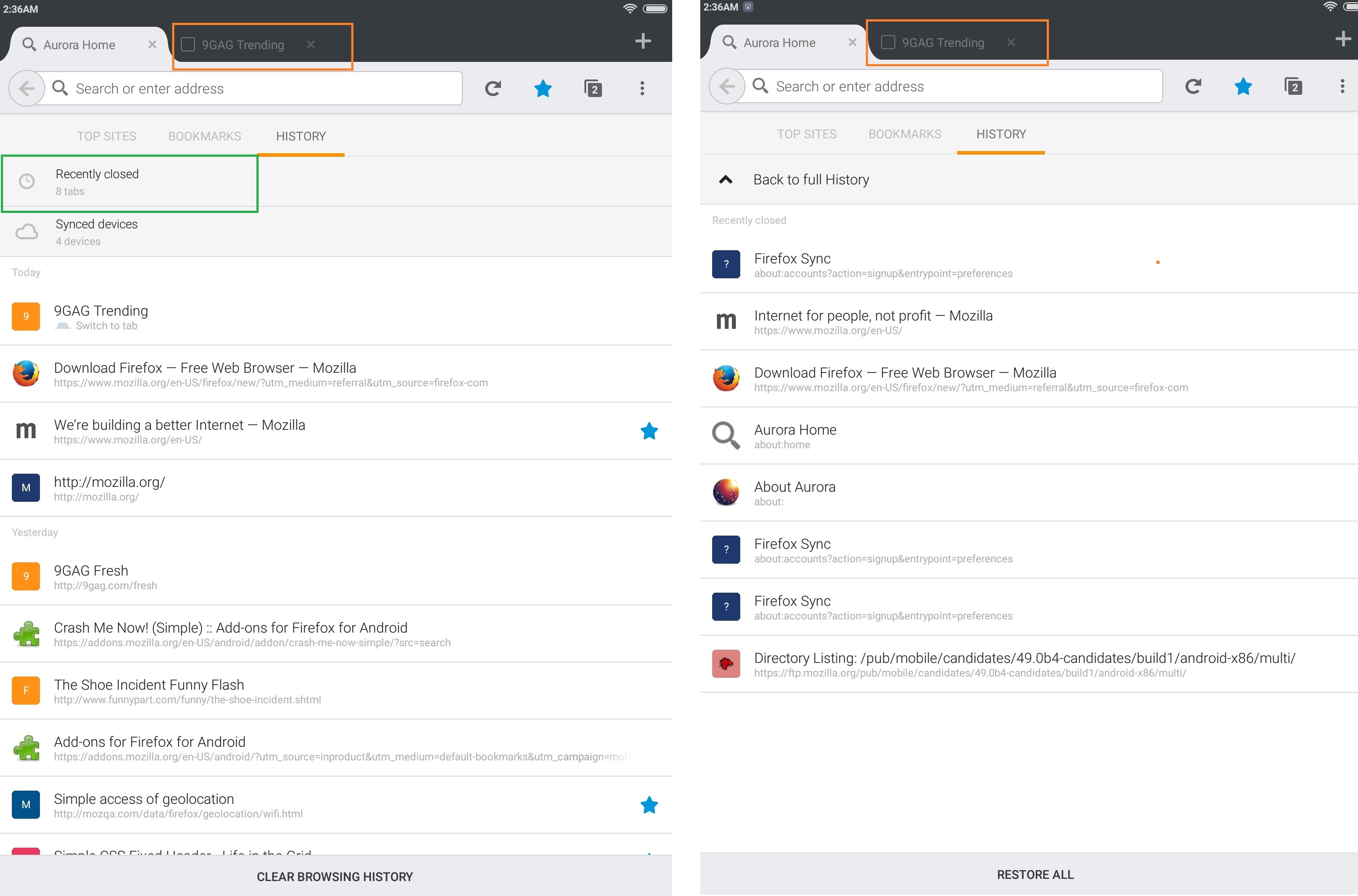Open 9GAG Trending history entry
Viewport: 1358px width, 896px height.
pyautogui.click(x=335, y=317)
